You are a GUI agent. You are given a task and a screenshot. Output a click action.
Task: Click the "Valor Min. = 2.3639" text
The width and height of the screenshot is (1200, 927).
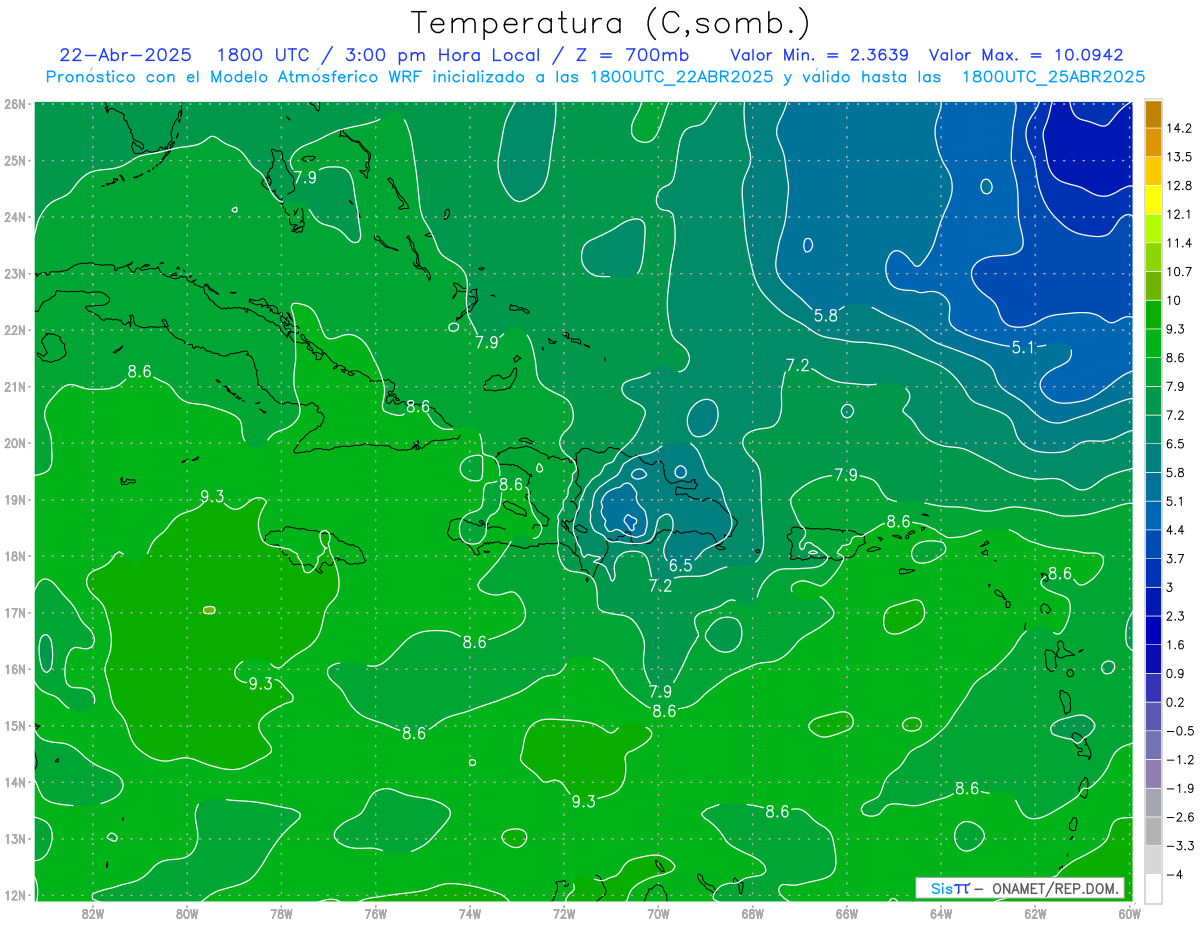point(819,55)
